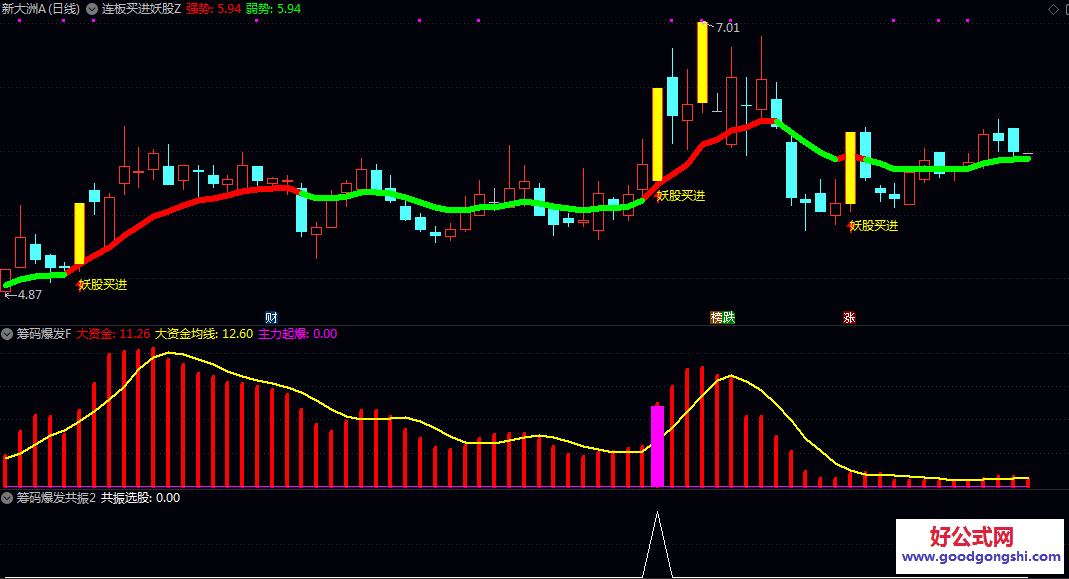Click the 共振选股: 0.00 readout

pyautogui.click(x=140, y=498)
